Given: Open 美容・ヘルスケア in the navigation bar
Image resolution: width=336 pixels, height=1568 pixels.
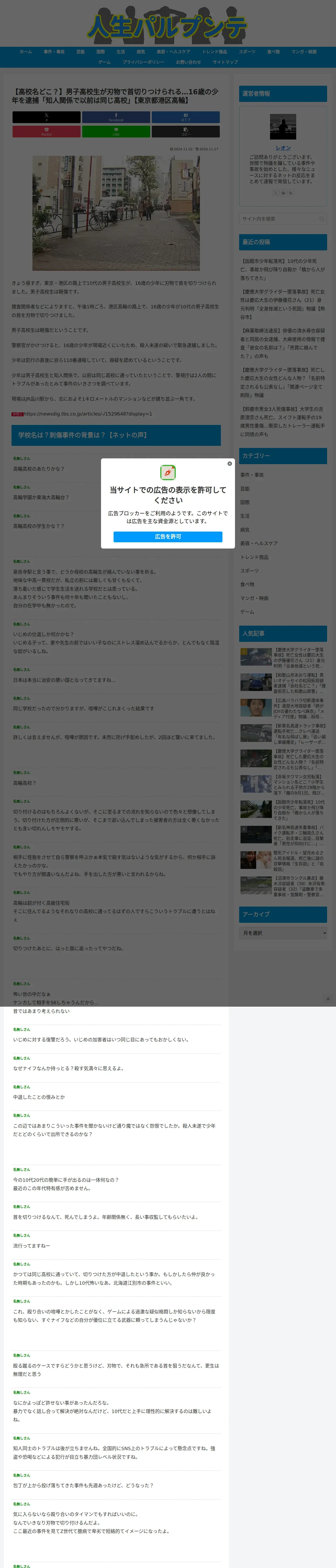Looking at the screenshot, I should 173,52.
